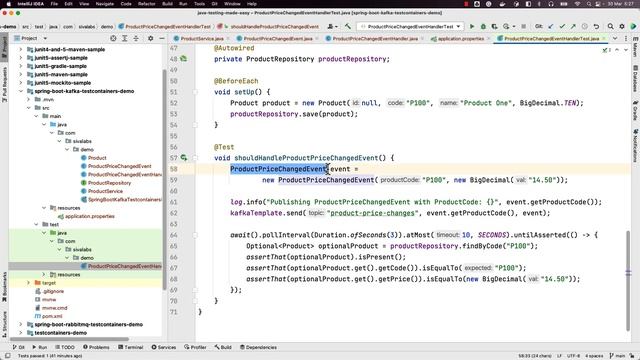640x360 pixels.
Task: Commit changes with Git checkmark icon
Action: (x=562, y=27)
